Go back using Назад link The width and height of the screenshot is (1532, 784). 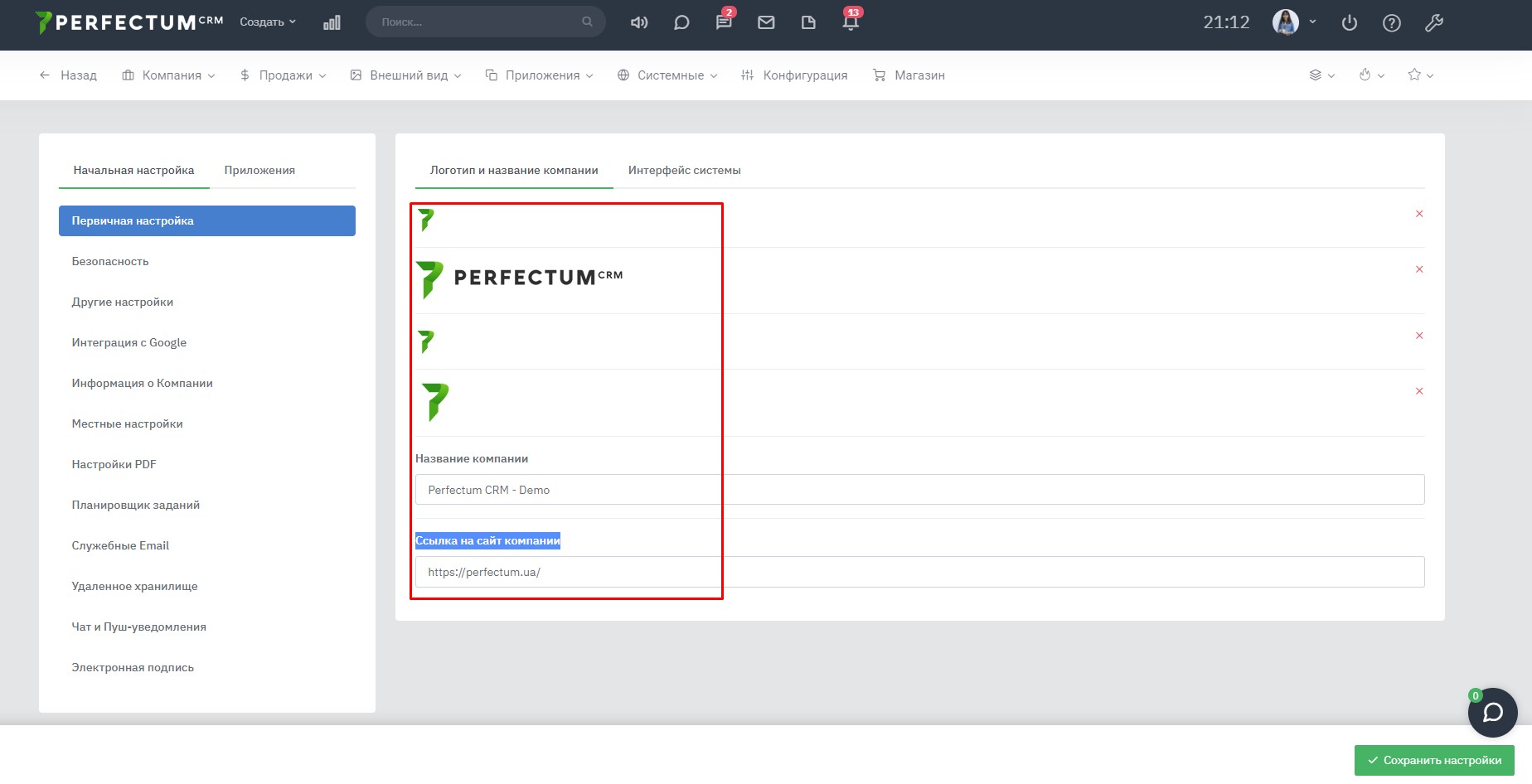[69, 75]
